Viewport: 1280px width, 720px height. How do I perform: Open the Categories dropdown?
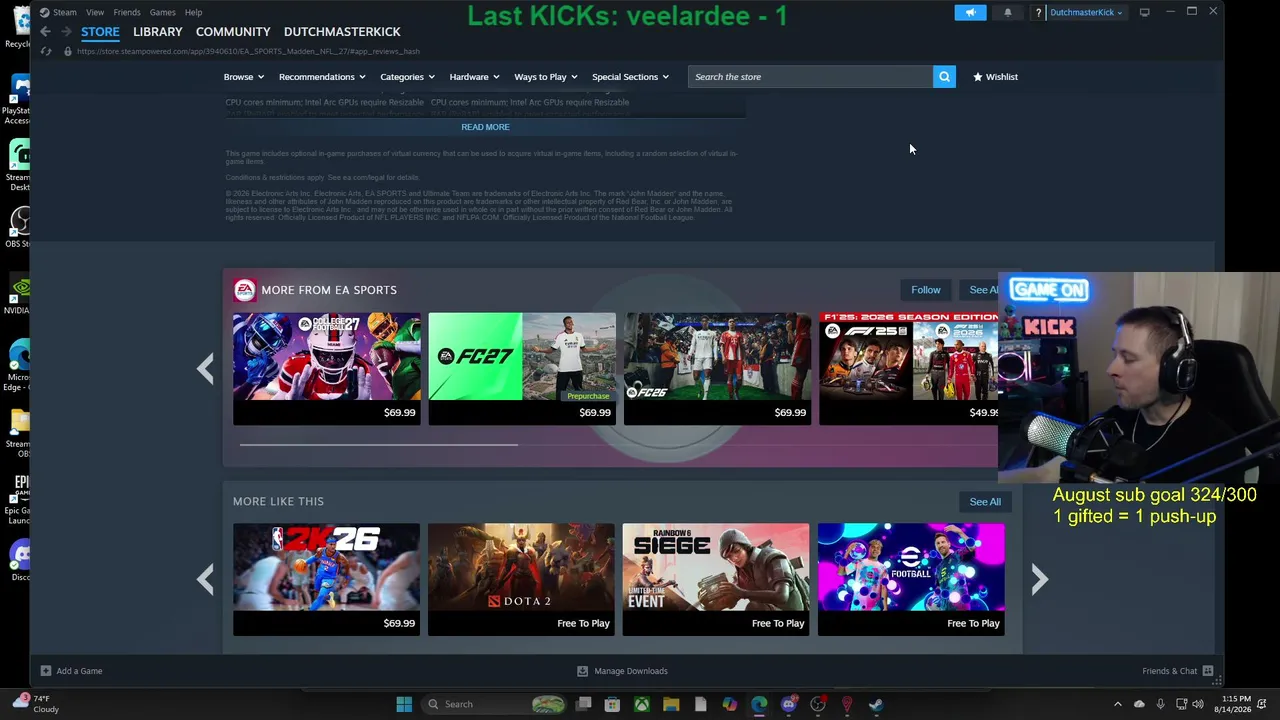click(x=407, y=77)
